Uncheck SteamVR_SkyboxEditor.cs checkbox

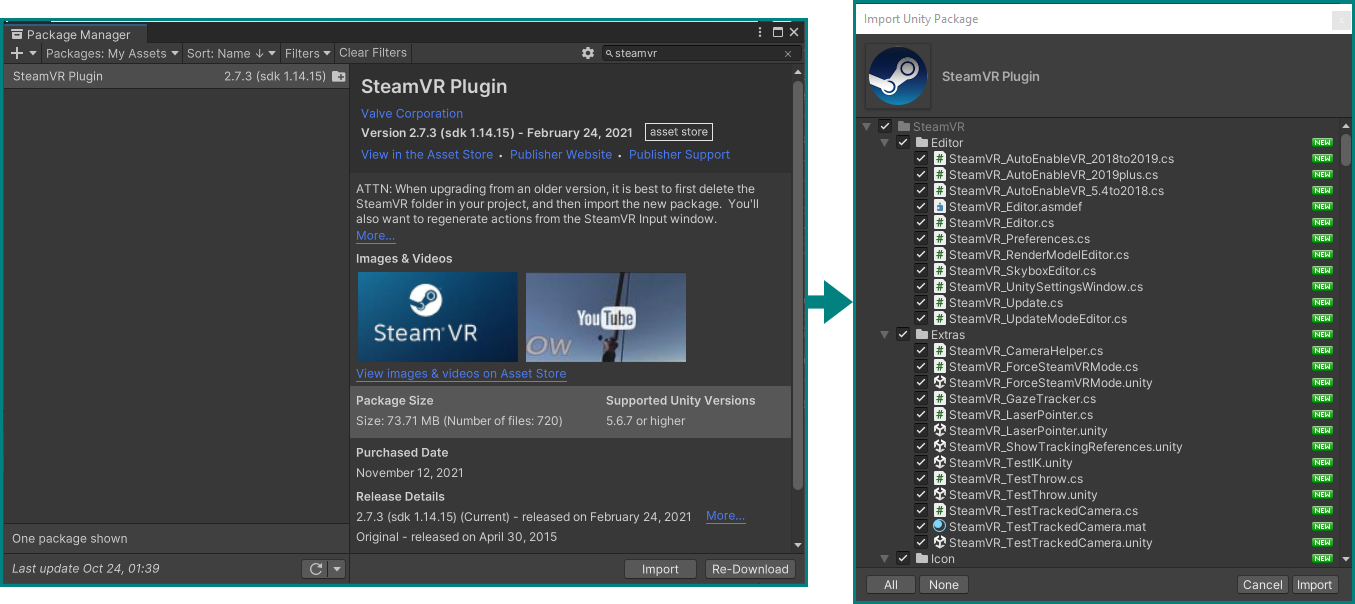pyautogui.click(x=921, y=271)
